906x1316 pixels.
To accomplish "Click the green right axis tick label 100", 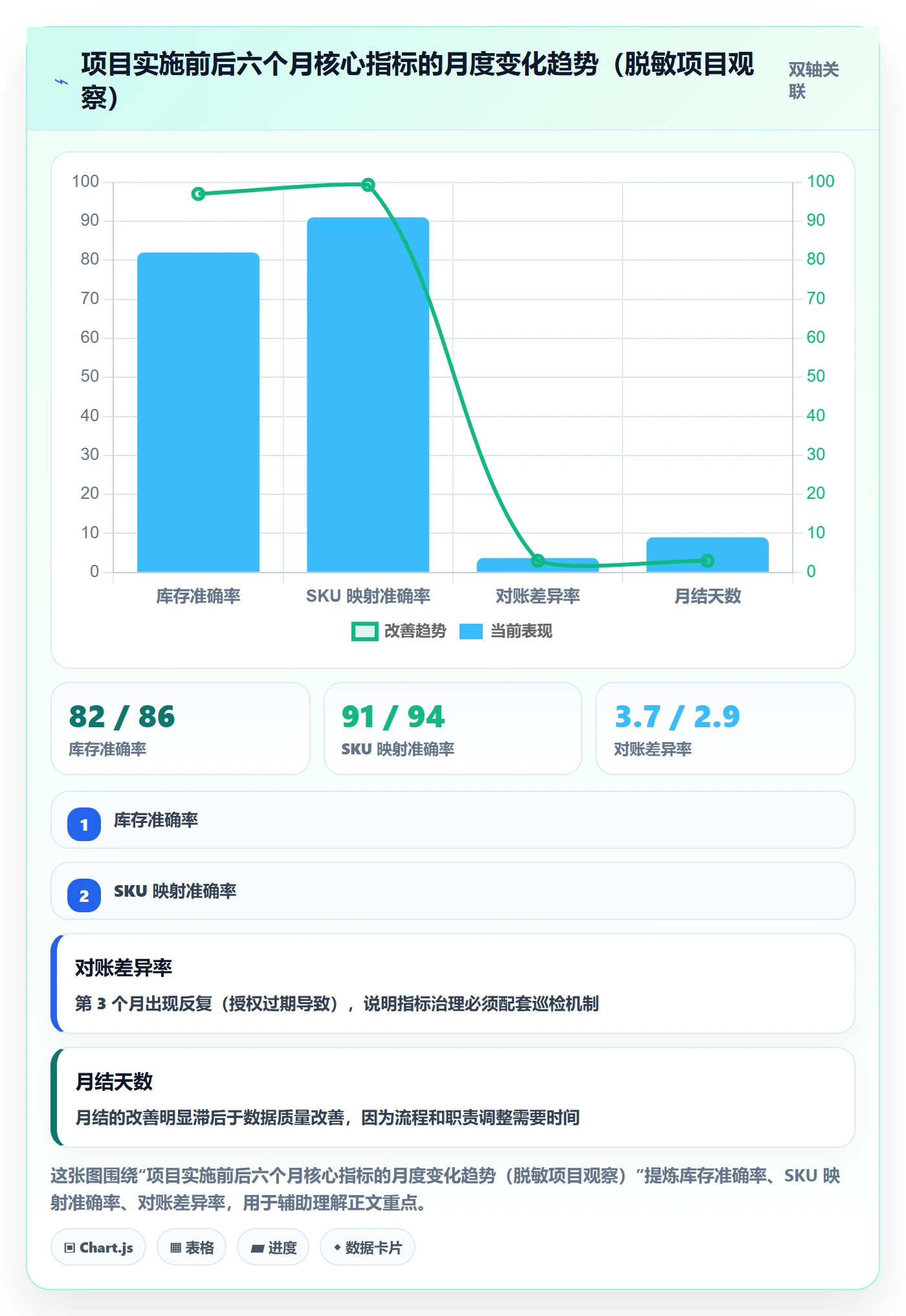I will point(821,181).
